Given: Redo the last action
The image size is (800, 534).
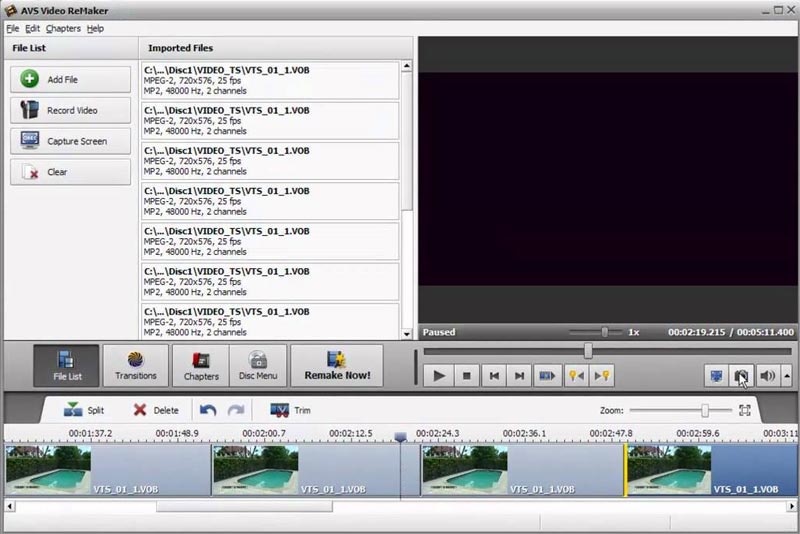Looking at the screenshot, I should coord(236,410).
